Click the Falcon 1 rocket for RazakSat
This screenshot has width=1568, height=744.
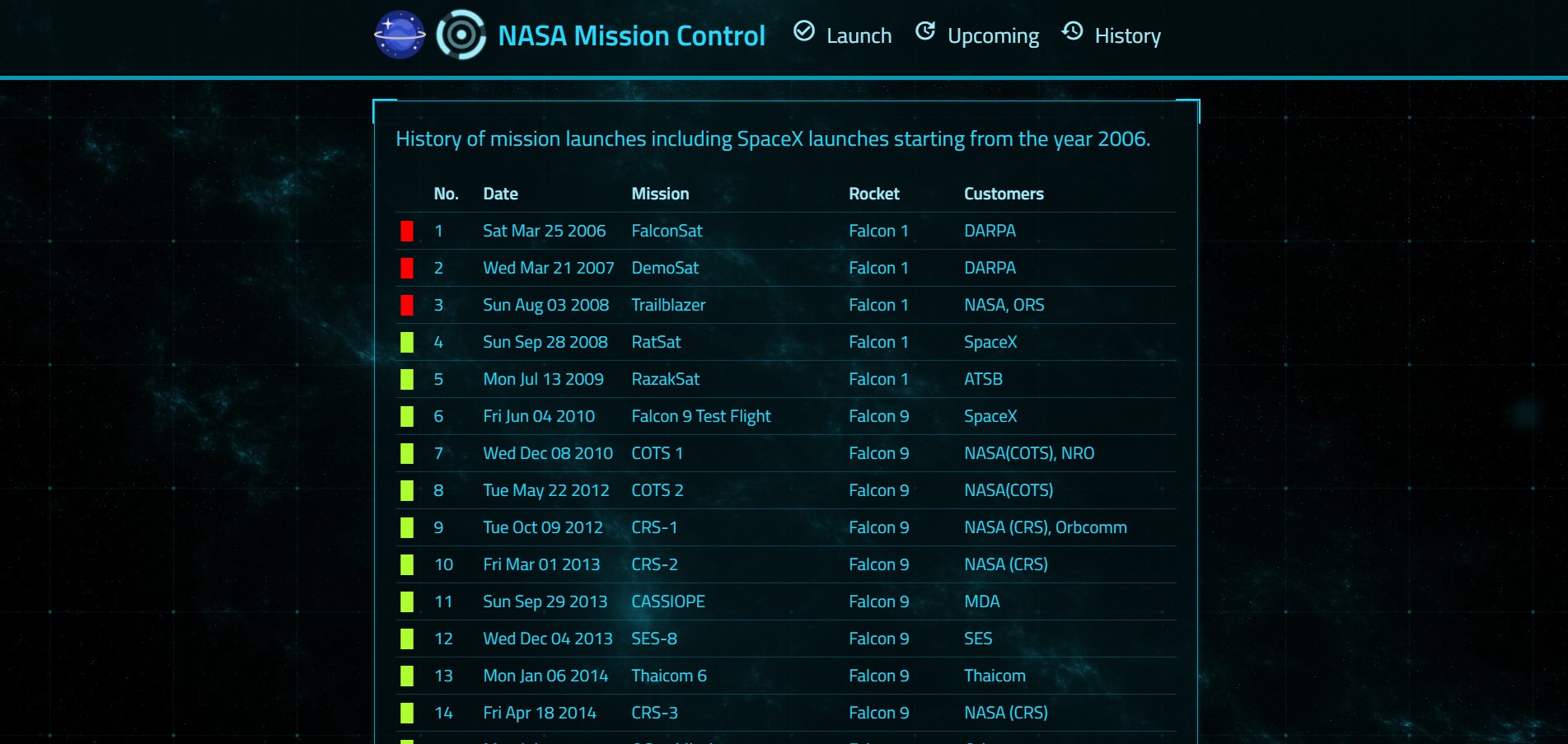click(x=878, y=379)
